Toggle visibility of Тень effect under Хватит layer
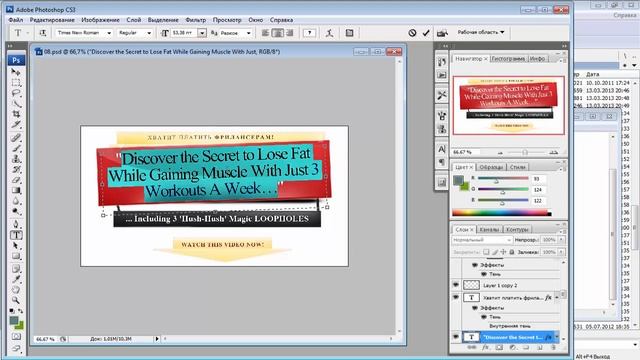The width and height of the screenshot is (640, 360). click(484, 317)
